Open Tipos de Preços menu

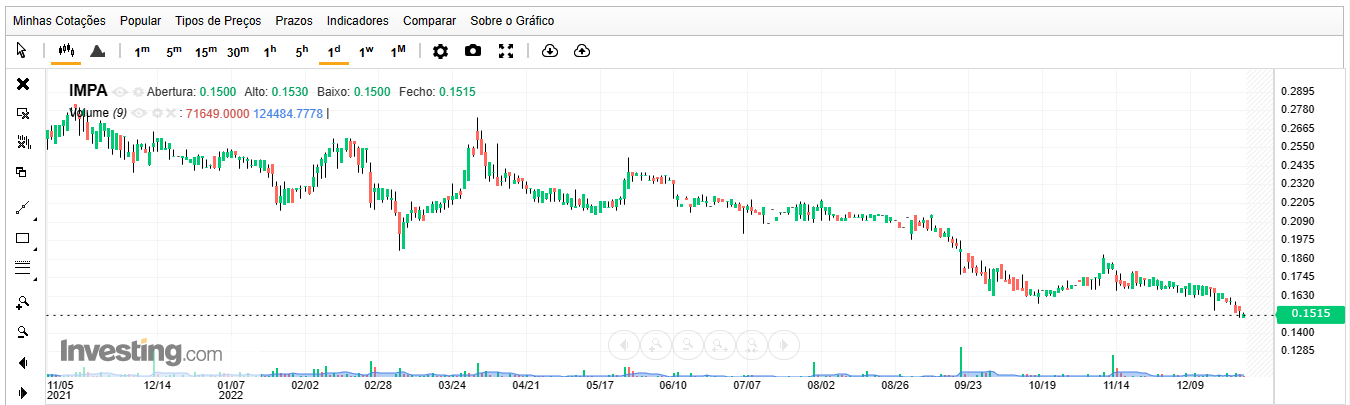tap(218, 20)
